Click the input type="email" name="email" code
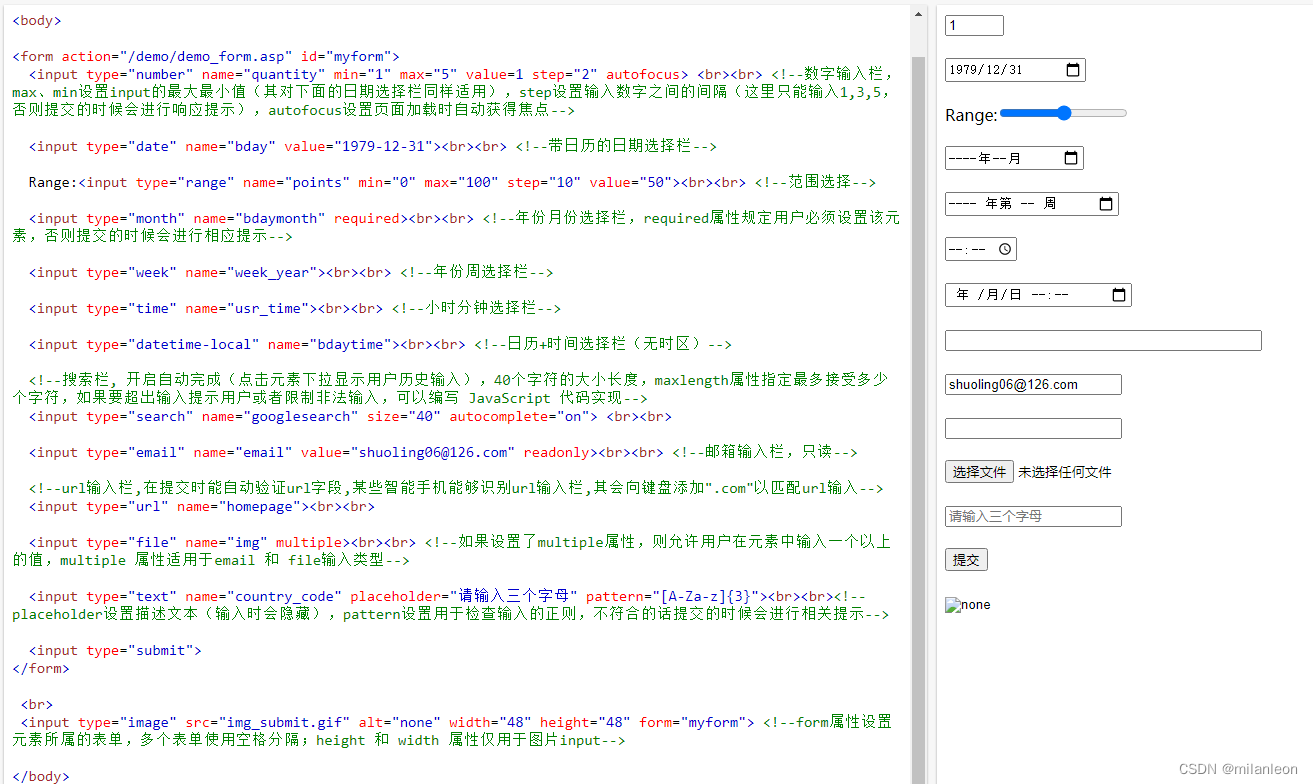1313x784 pixels. 310,452
